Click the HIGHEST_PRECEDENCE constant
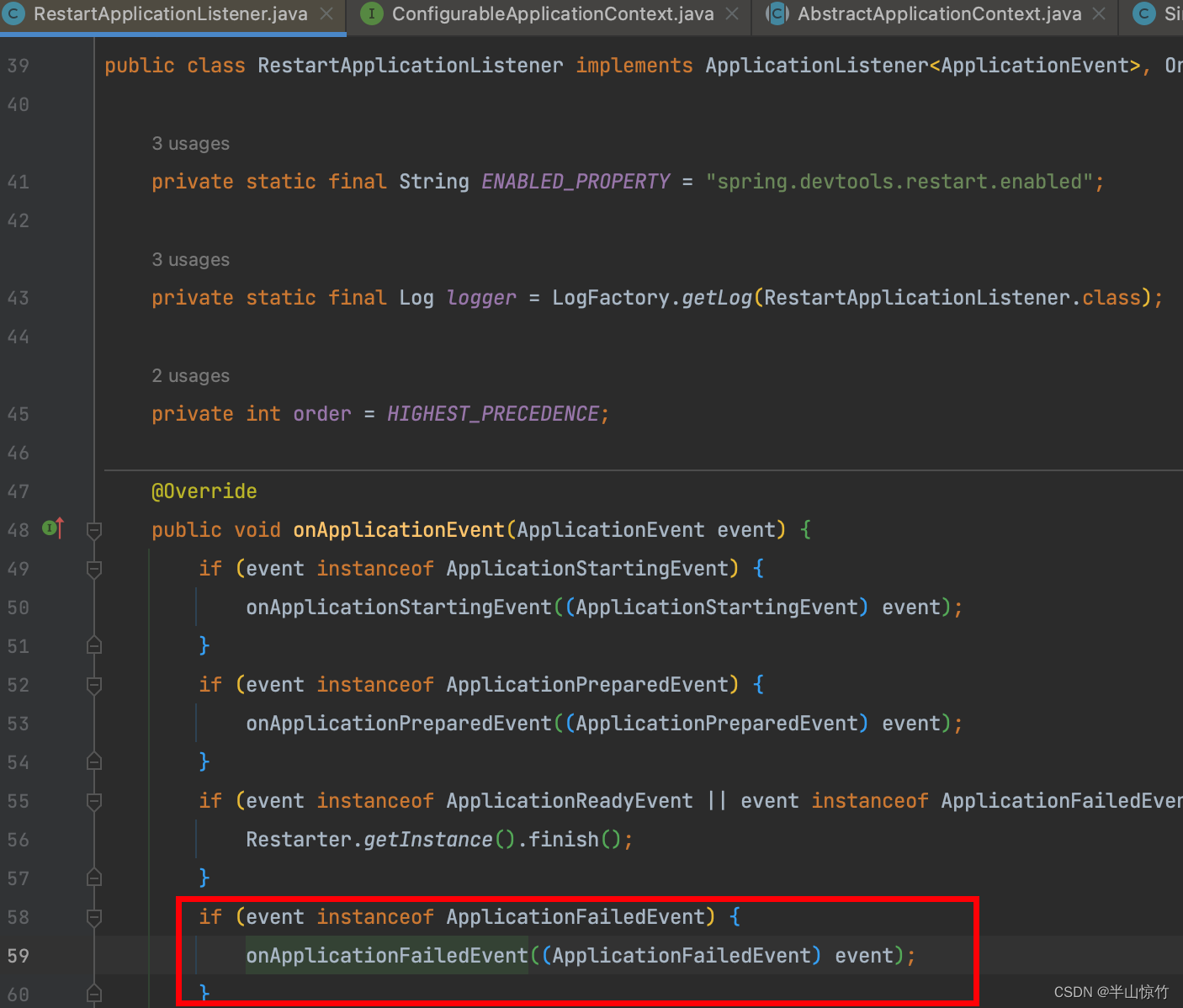 pyautogui.click(x=493, y=414)
